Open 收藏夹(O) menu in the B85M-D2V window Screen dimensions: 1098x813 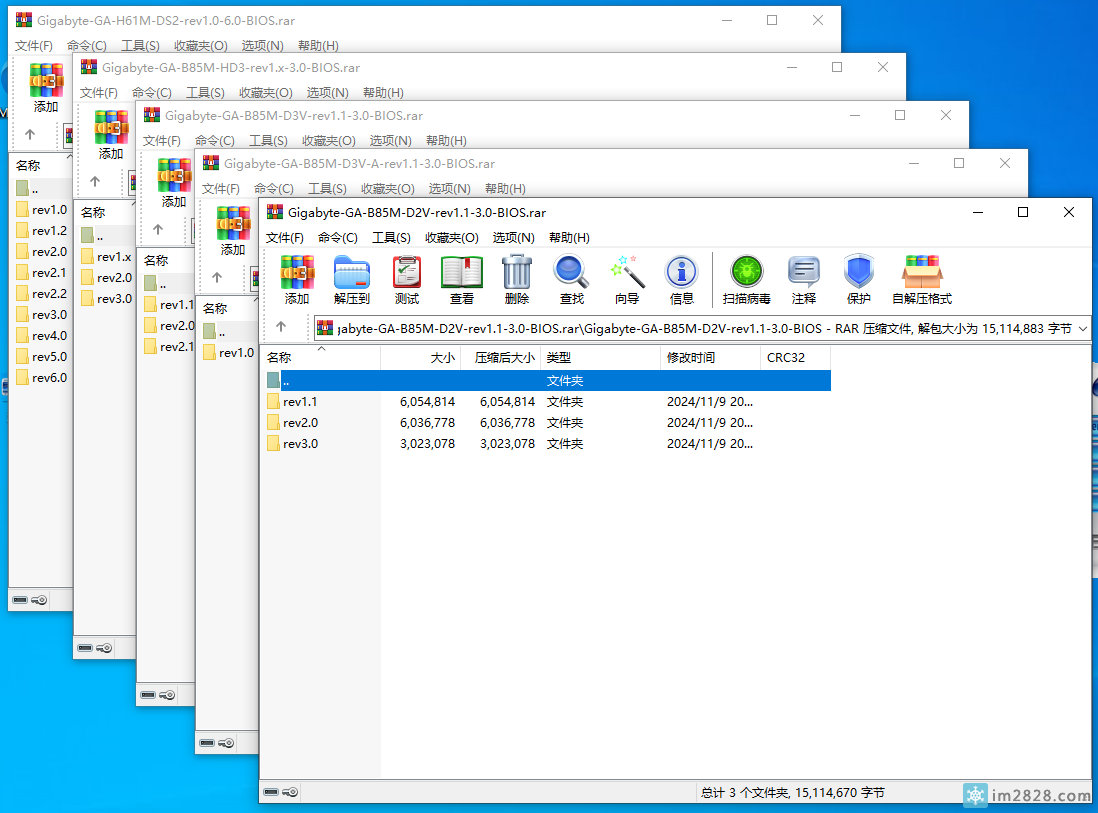452,238
